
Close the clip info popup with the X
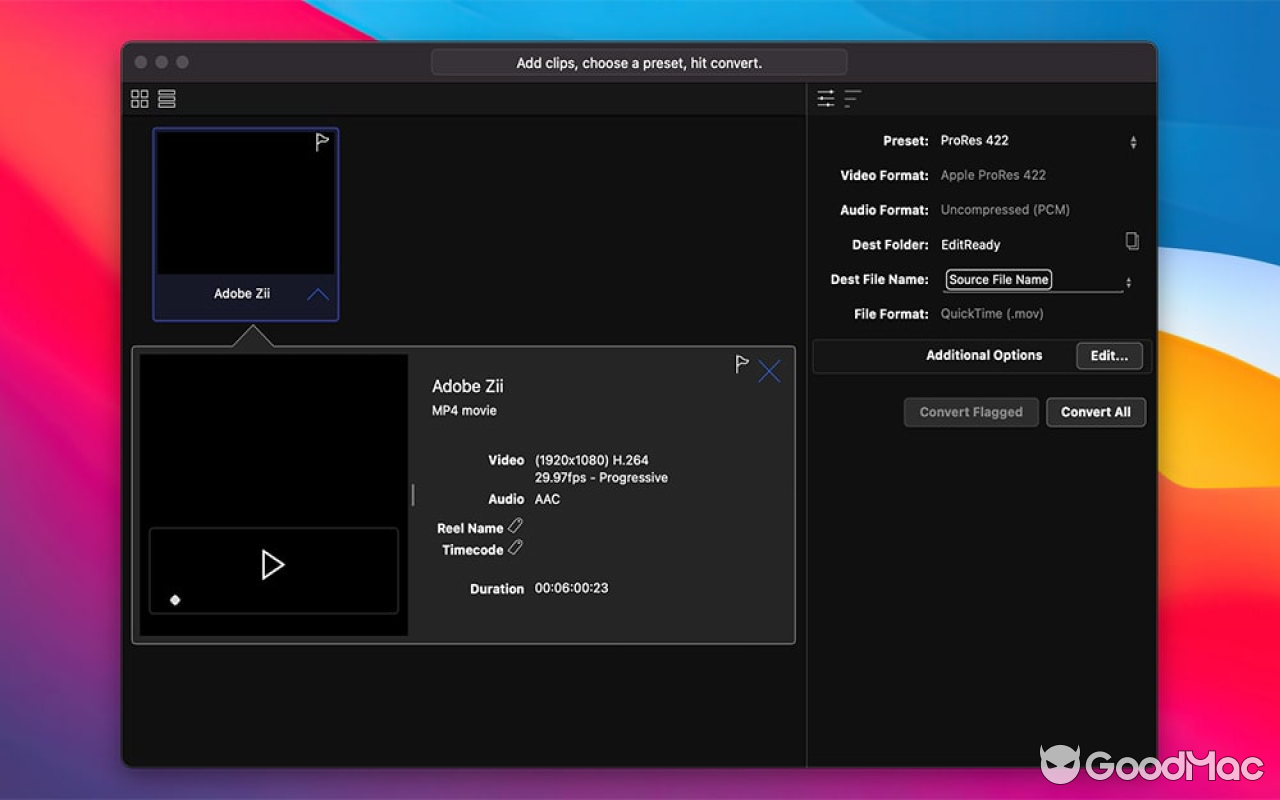pos(769,371)
